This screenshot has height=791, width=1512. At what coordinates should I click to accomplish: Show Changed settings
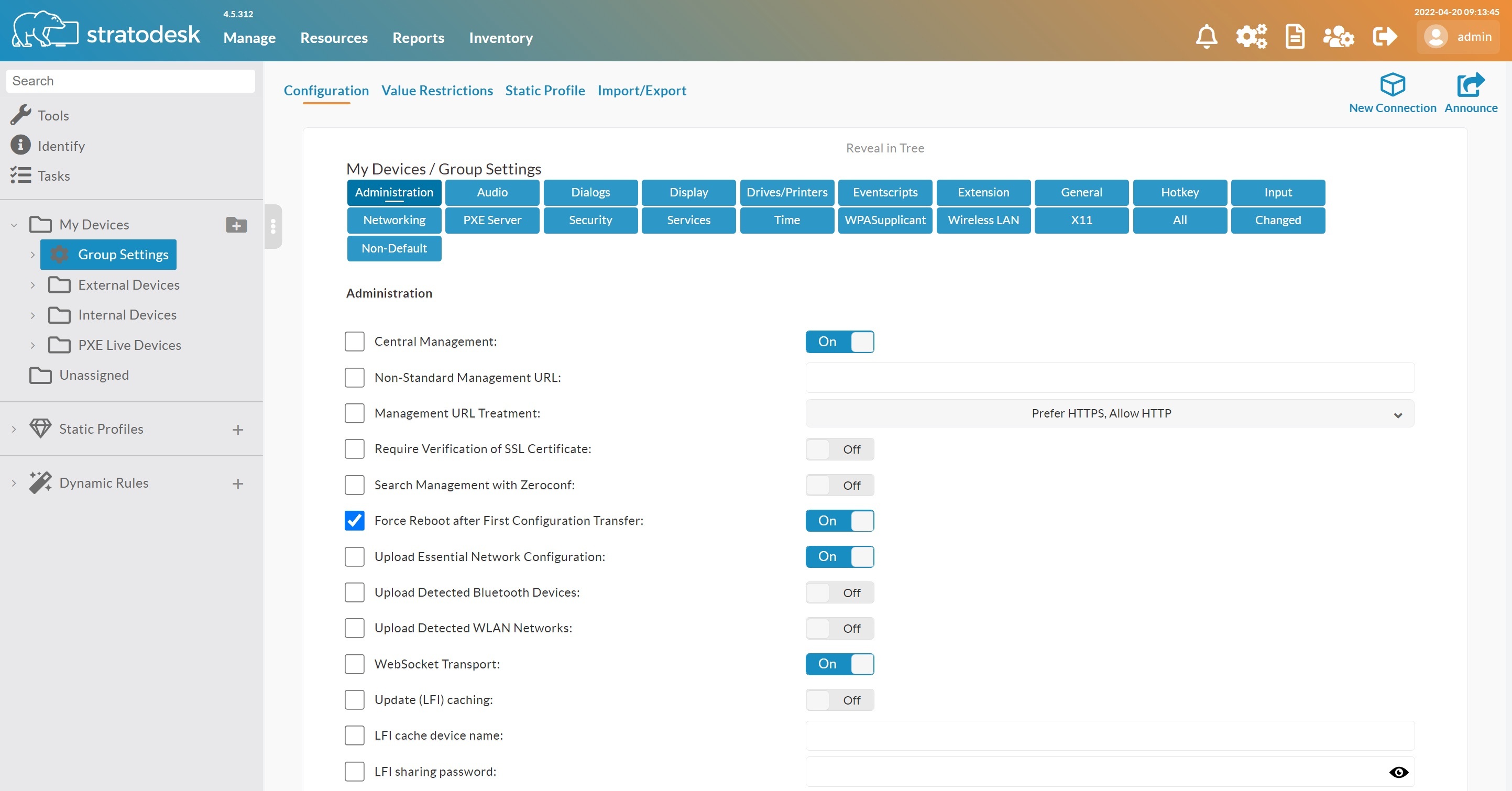[x=1278, y=220]
